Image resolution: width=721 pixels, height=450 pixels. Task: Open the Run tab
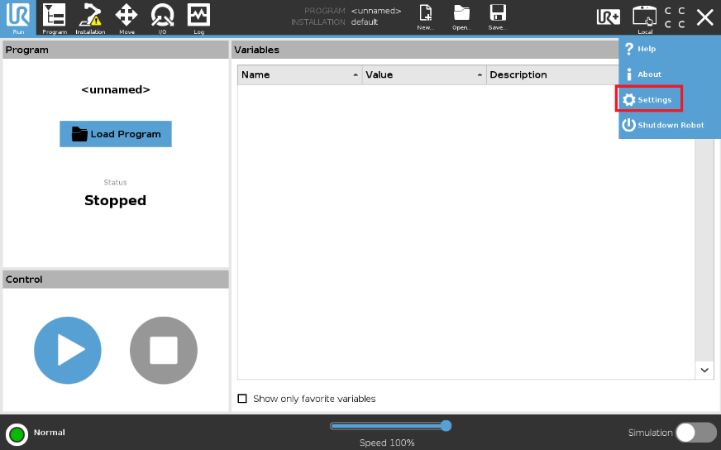18,18
